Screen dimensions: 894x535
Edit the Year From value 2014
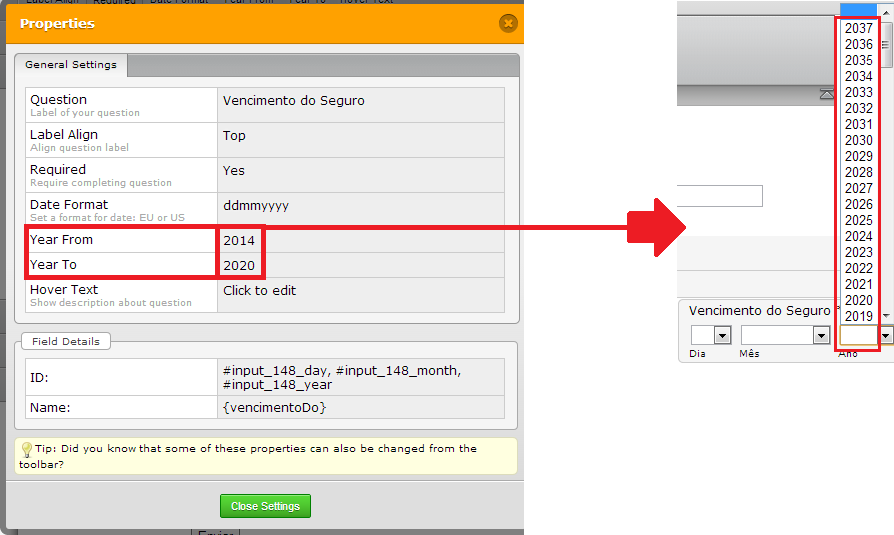239,241
